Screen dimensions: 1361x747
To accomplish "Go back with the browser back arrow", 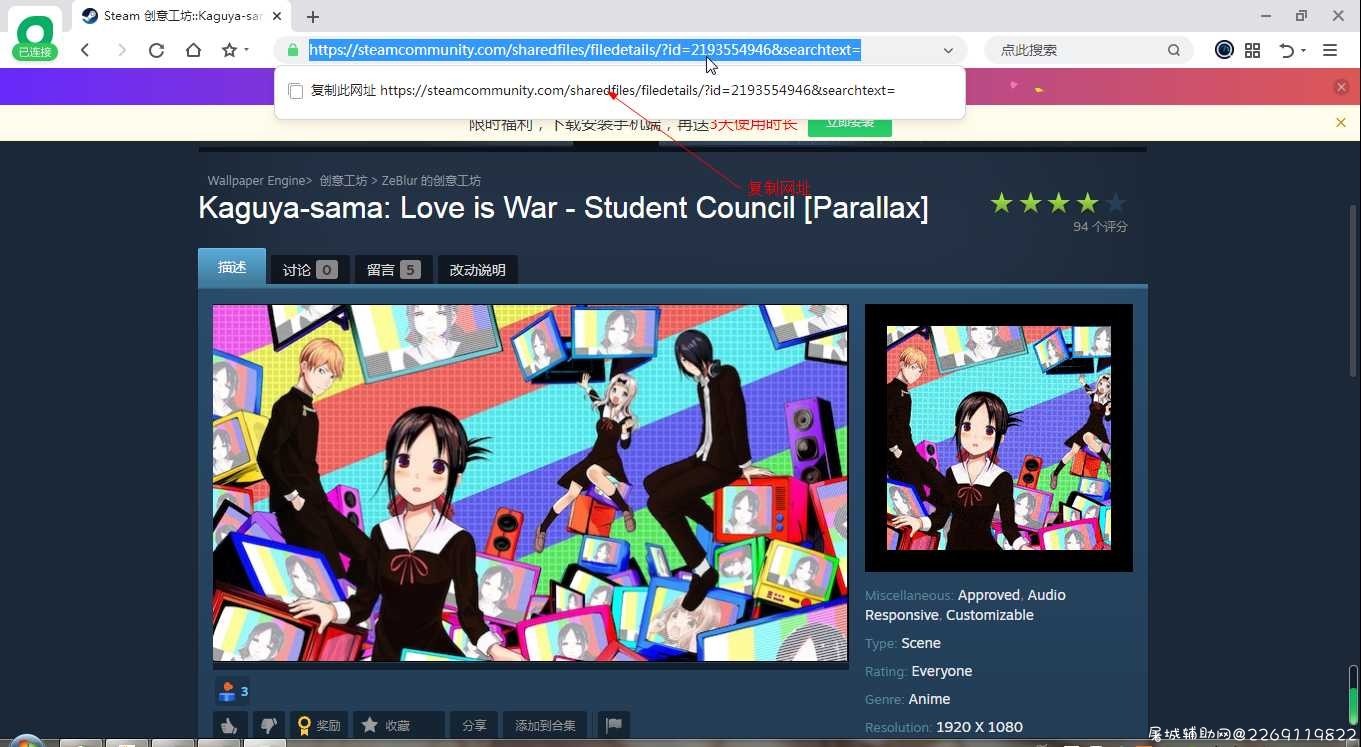I will [x=85, y=50].
